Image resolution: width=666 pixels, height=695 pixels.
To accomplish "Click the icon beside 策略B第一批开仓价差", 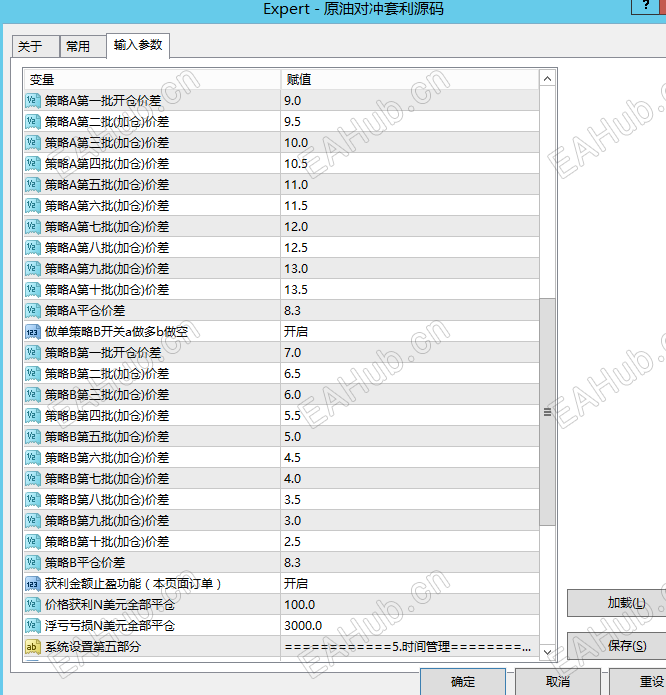I will pos(33,353).
